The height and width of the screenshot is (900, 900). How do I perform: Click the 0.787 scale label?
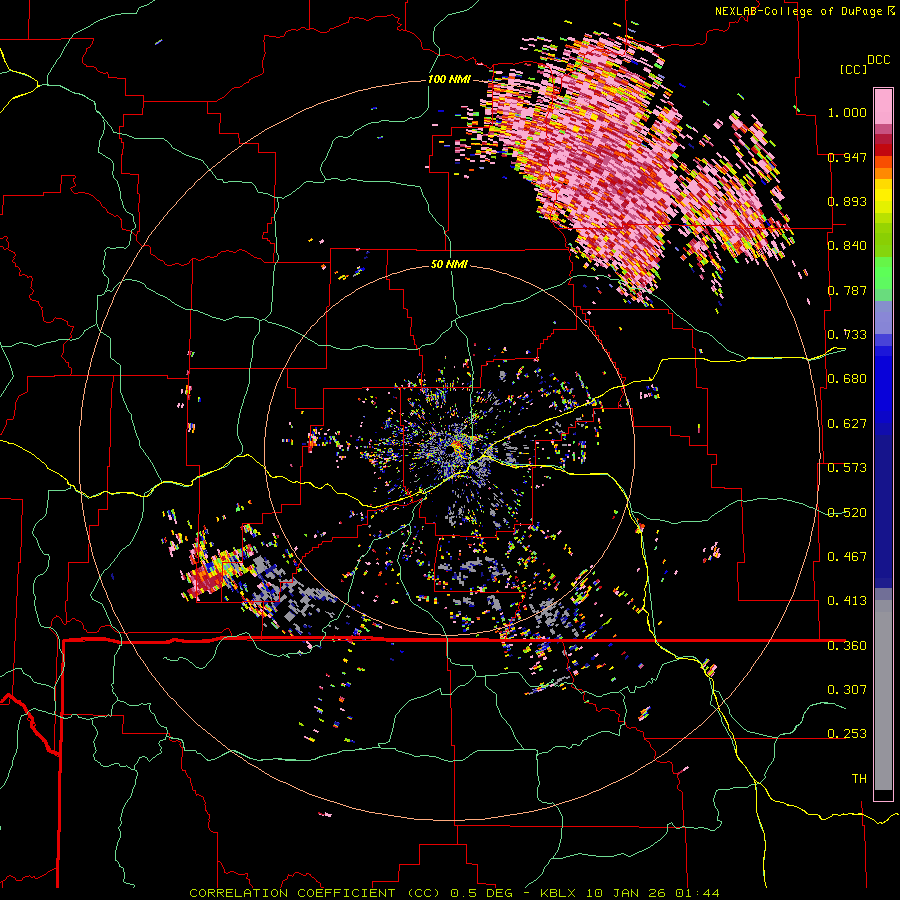point(847,290)
